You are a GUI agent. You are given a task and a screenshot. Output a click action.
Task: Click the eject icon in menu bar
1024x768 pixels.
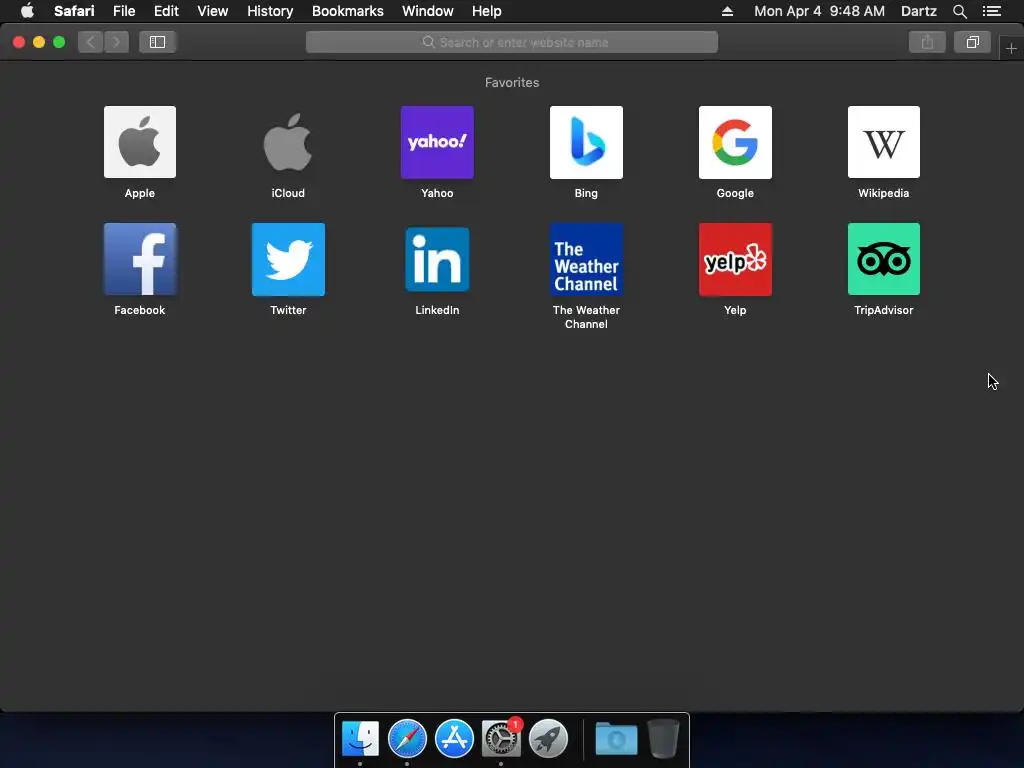point(727,11)
